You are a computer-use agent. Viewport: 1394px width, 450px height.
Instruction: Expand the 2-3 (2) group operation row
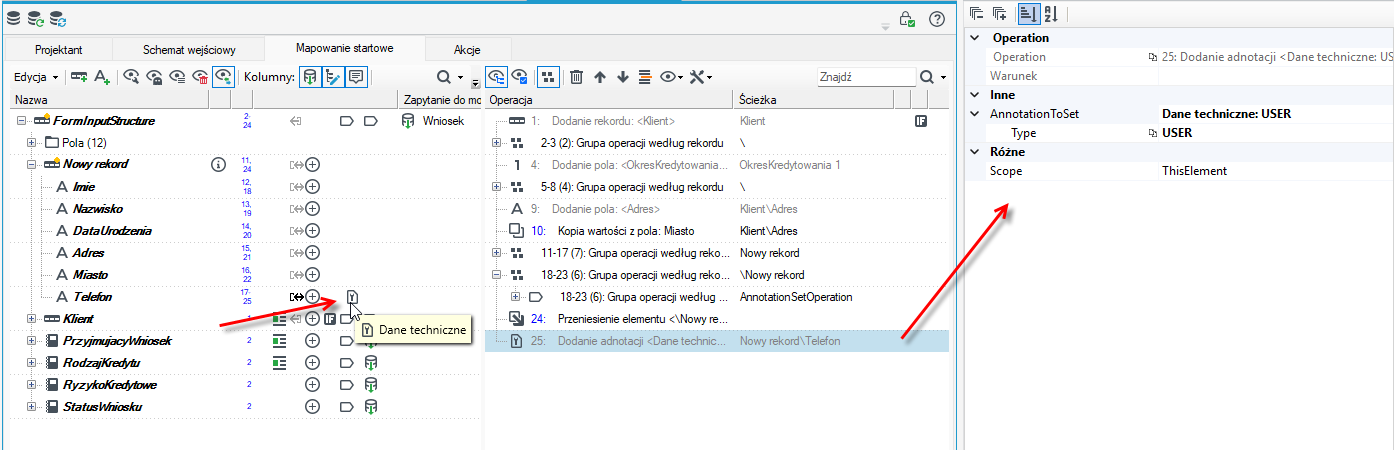pyautogui.click(x=497, y=142)
